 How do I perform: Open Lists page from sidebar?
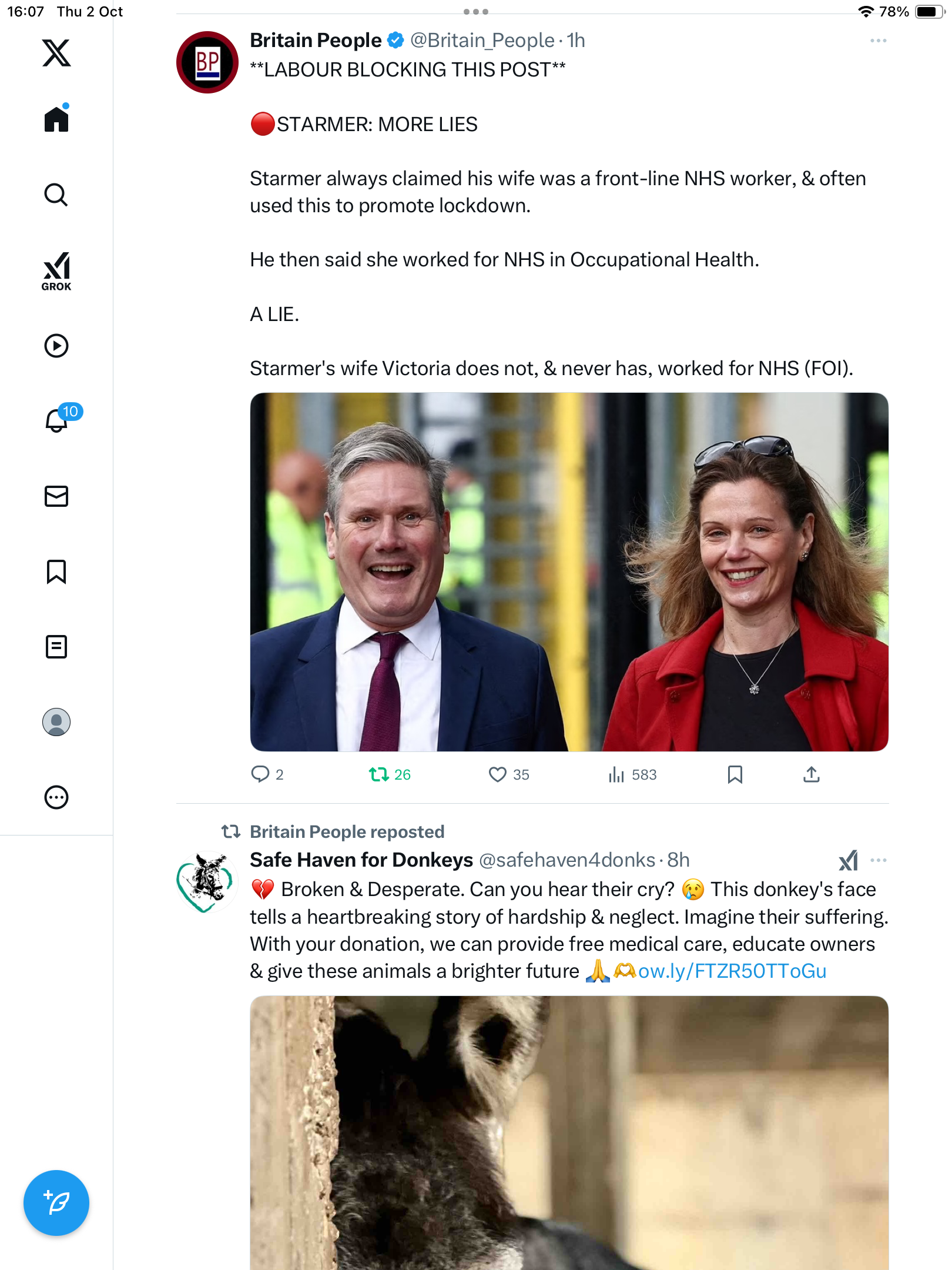pos(56,647)
